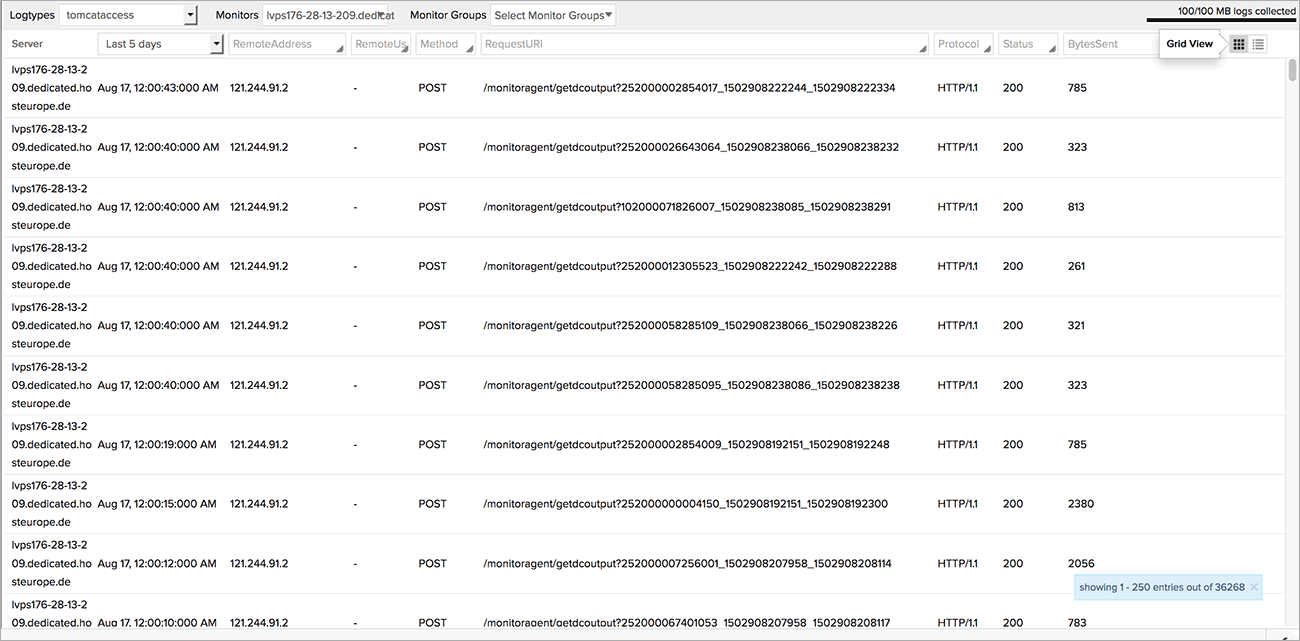Select the log row with BytesSent 2380

(640, 504)
